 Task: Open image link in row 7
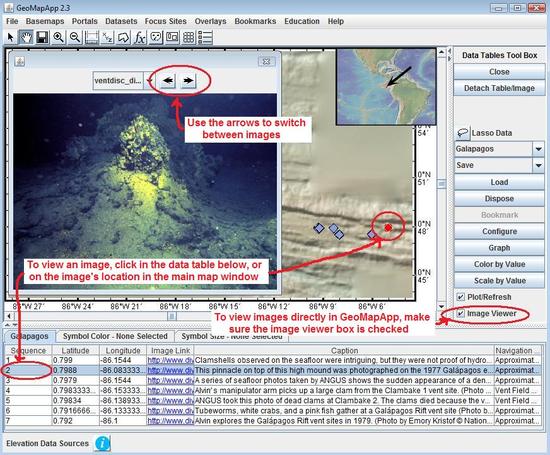[x=170, y=421]
